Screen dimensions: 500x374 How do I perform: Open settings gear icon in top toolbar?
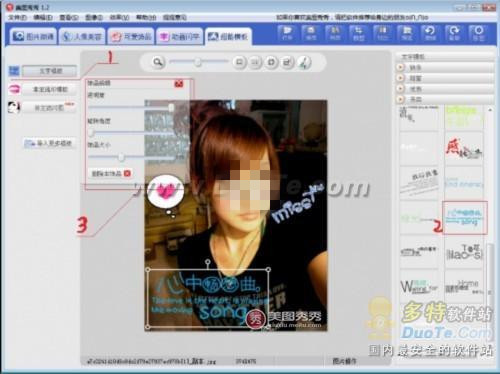478,33
